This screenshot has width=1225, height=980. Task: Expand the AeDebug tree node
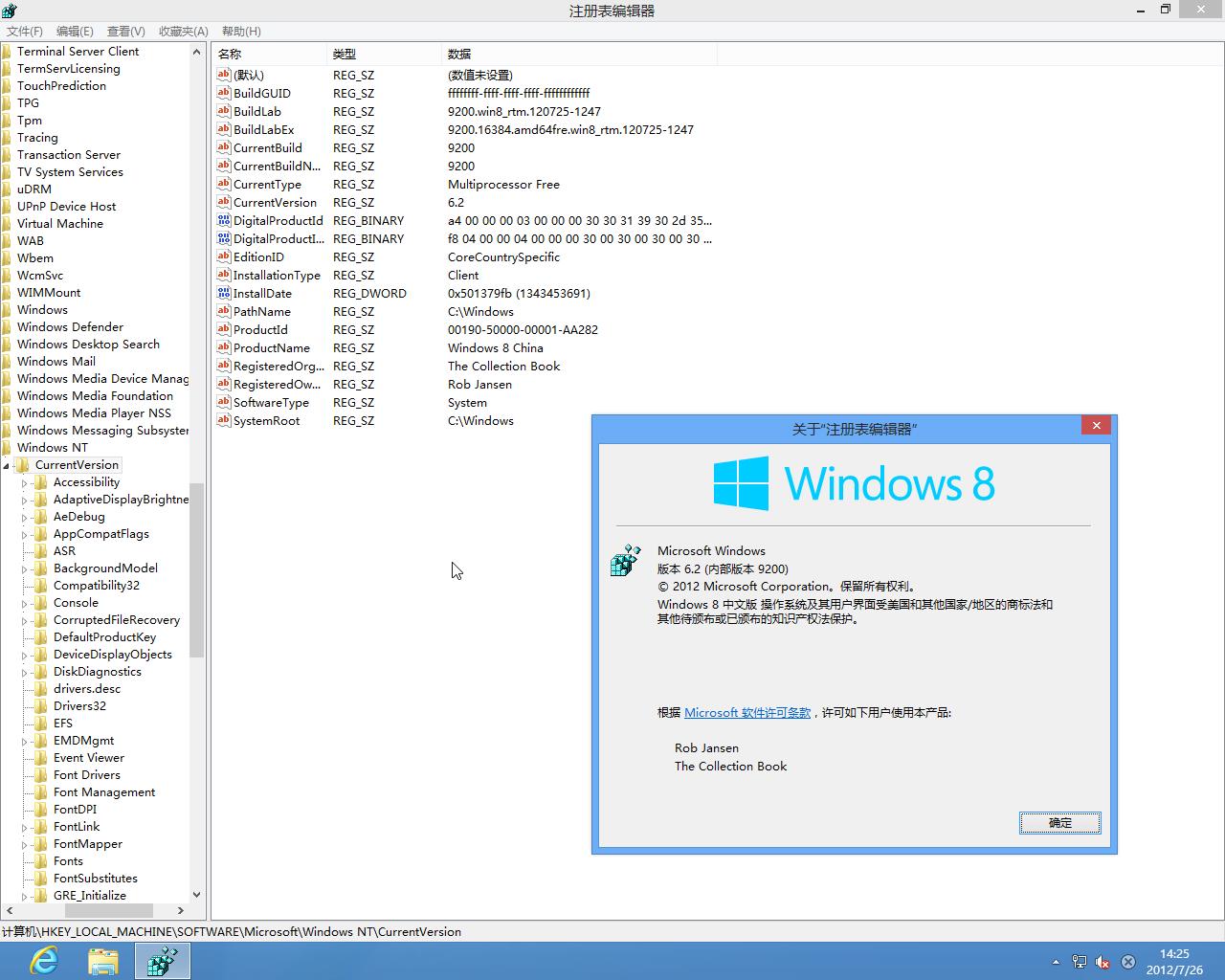coord(25,518)
